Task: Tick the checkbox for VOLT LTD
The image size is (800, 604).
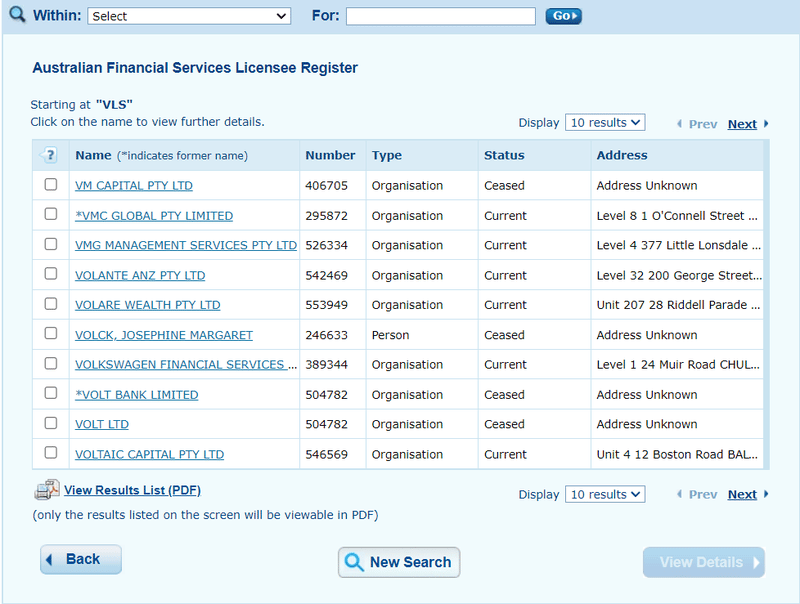Action: tap(51, 423)
